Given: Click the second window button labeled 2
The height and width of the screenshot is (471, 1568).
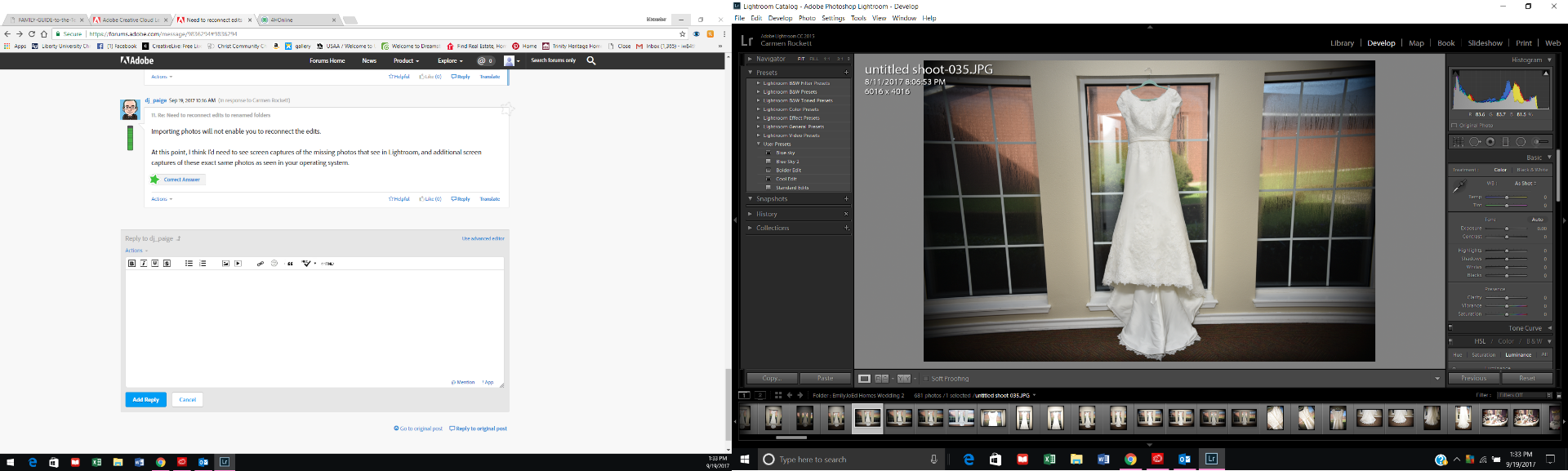Looking at the screenshot, I should coord(760,395).
